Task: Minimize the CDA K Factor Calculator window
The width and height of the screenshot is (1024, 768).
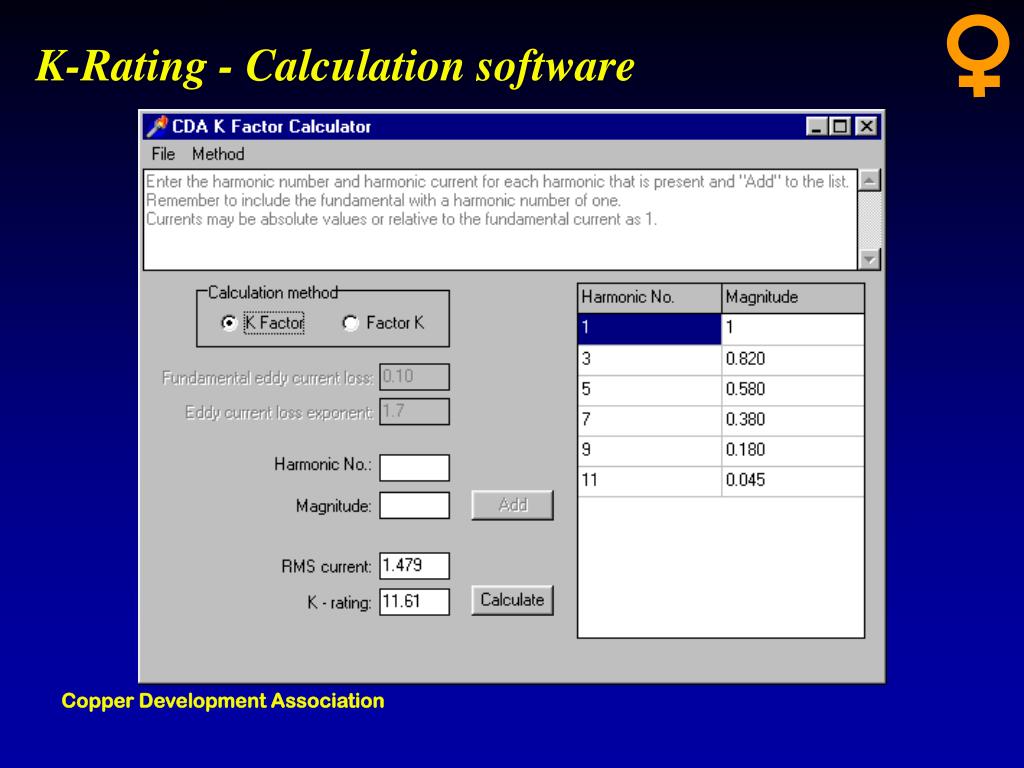Action: click(816, 126)
